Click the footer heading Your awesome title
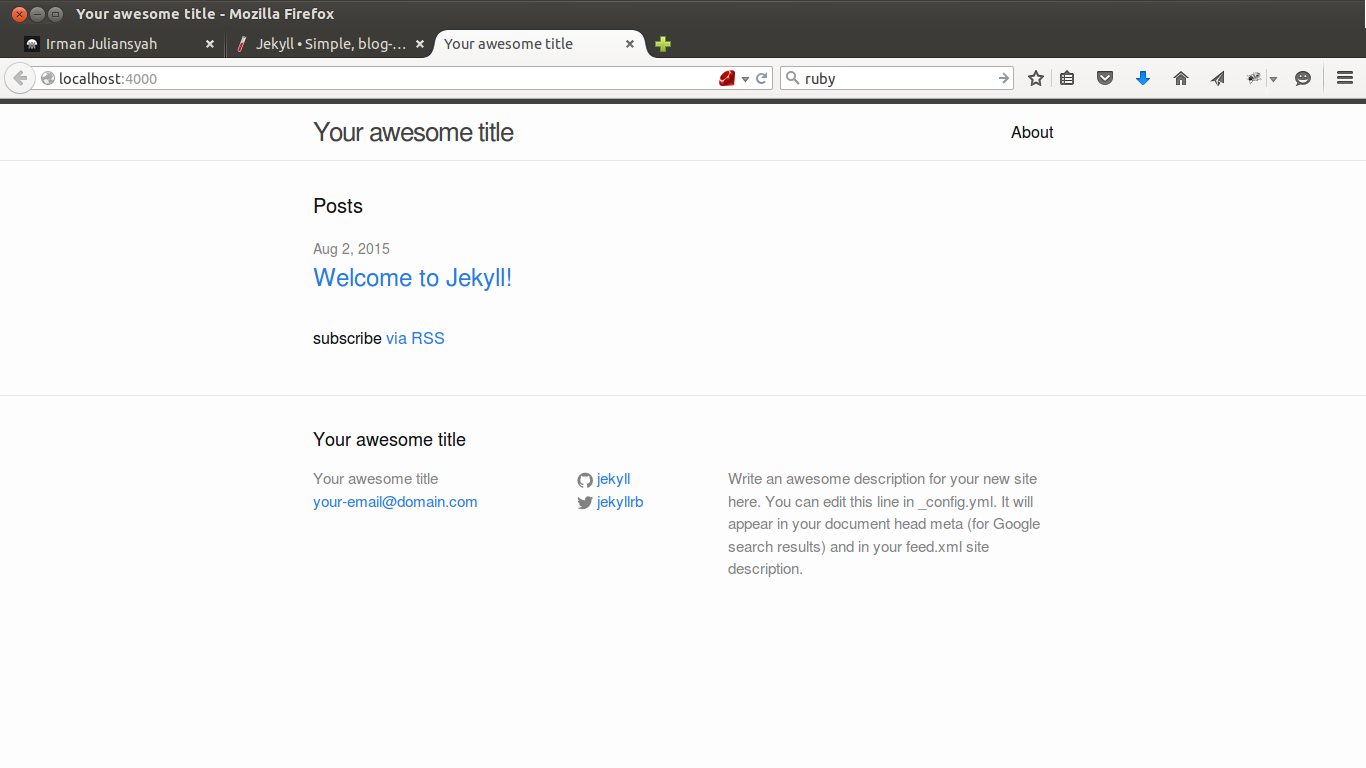Viewport: 1366px width, 768px height. click(389, 439)
